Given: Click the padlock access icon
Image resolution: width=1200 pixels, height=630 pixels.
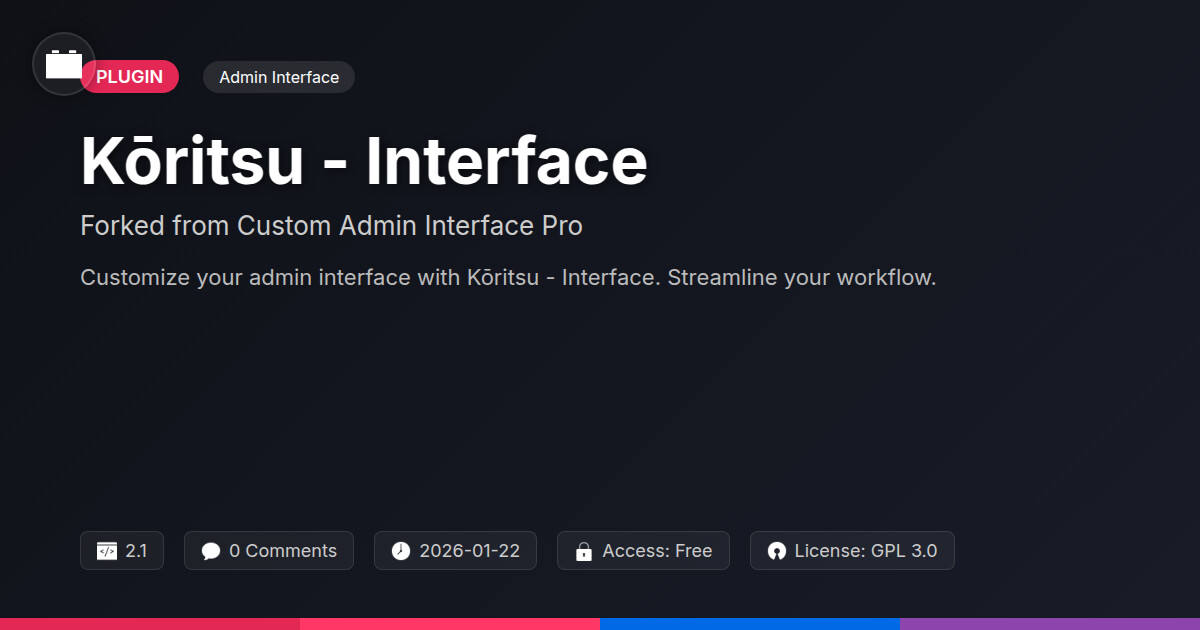Looking at the screenshot, I should click(x=584, y=551).
